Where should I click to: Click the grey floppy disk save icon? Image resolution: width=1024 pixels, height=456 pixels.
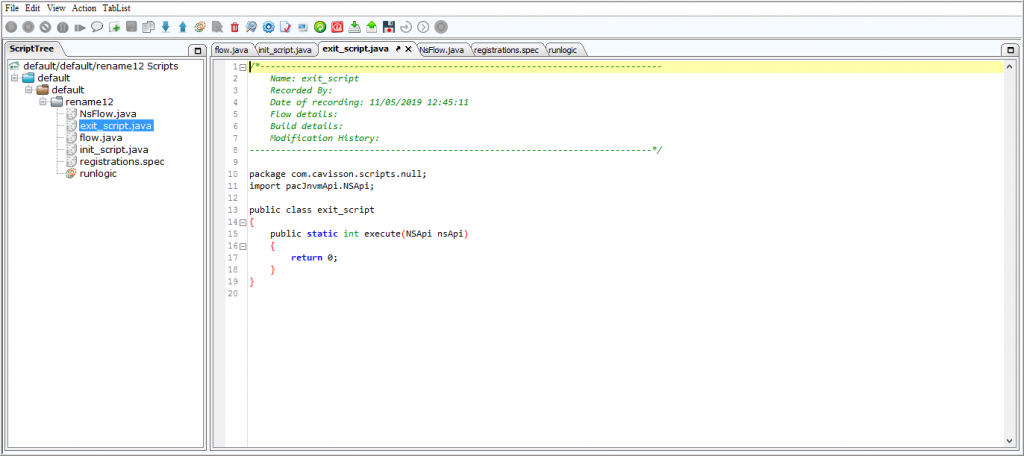(x=131, y=27)
